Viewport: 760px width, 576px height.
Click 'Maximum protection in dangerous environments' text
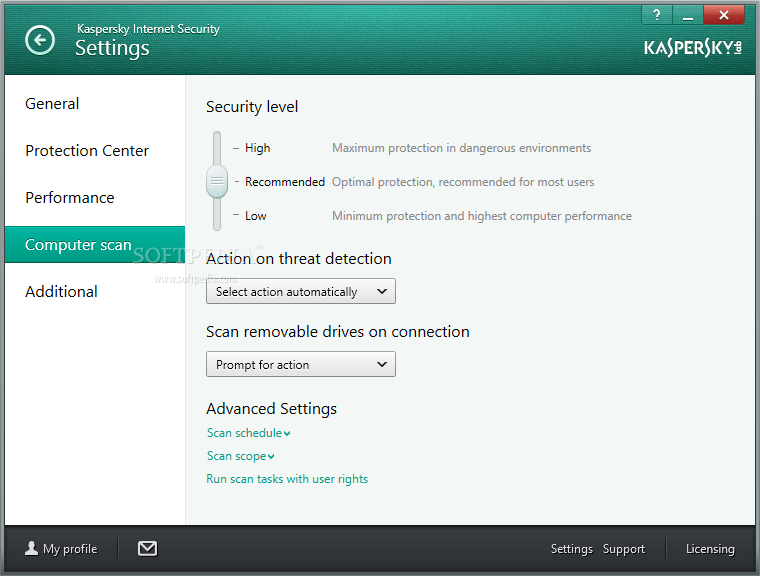coord(461,148)
